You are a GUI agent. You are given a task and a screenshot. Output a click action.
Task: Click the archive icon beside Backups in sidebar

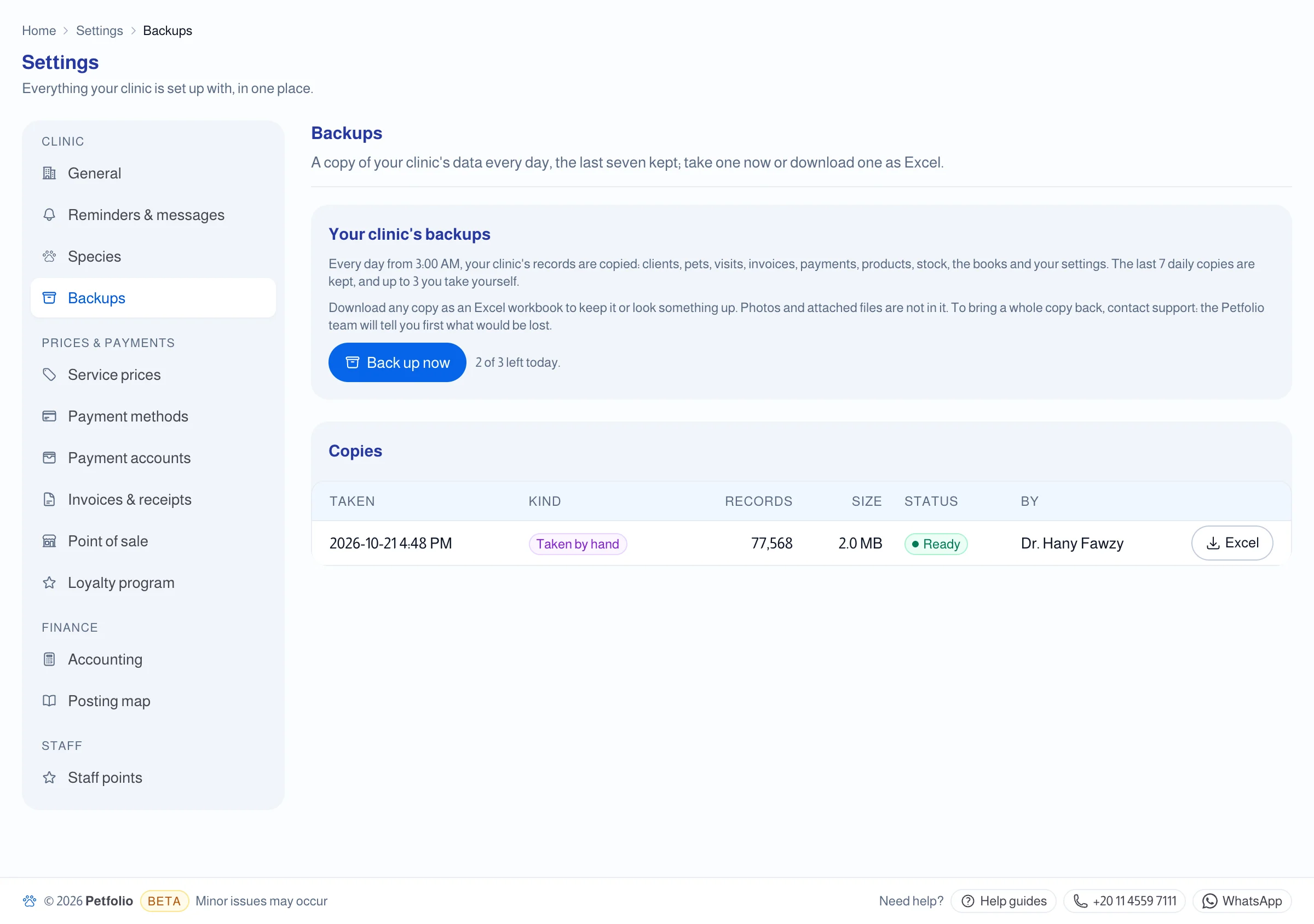point(49,298)
